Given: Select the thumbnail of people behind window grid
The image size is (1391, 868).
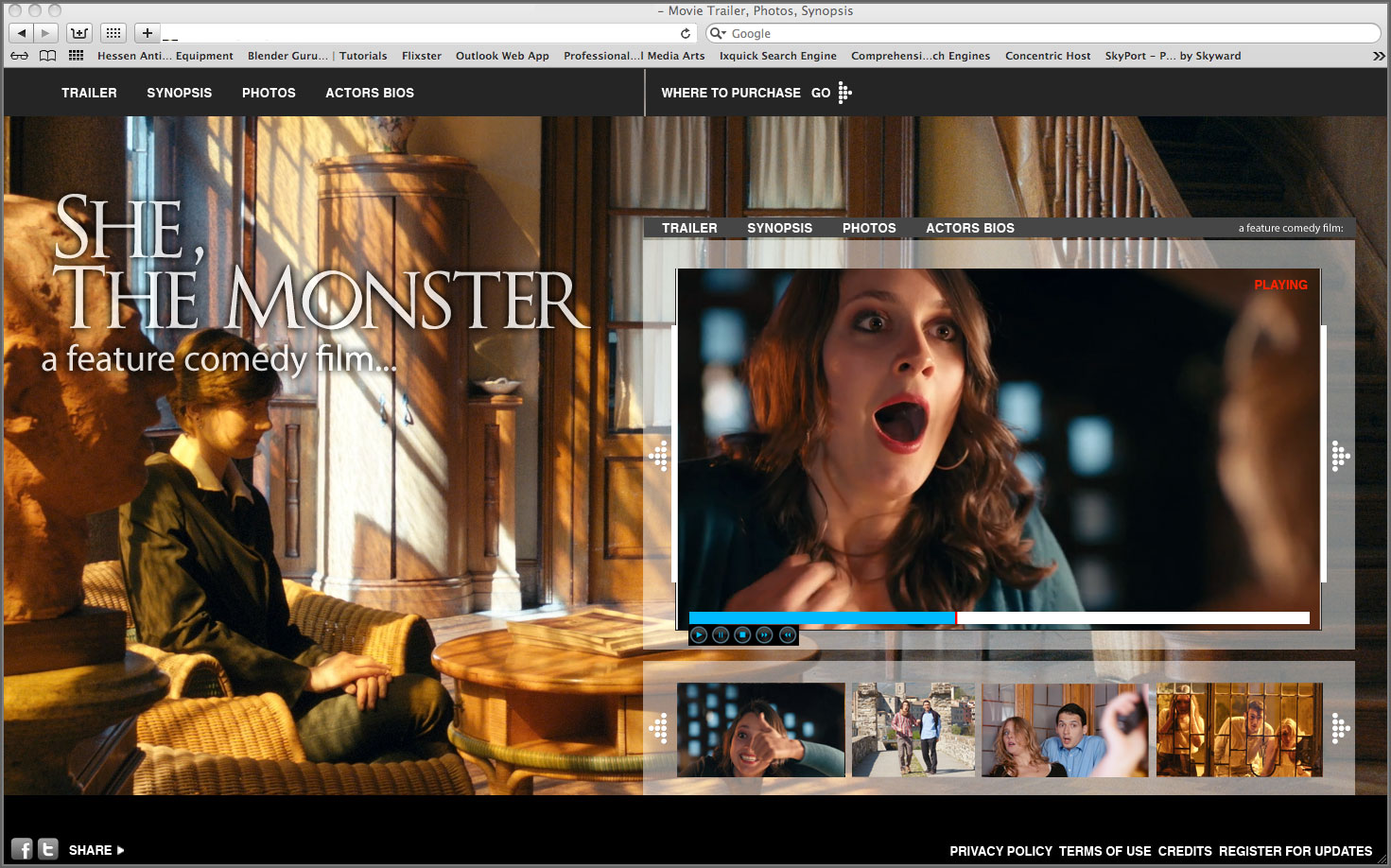Looking at the screenshot, I should 1240,730.
